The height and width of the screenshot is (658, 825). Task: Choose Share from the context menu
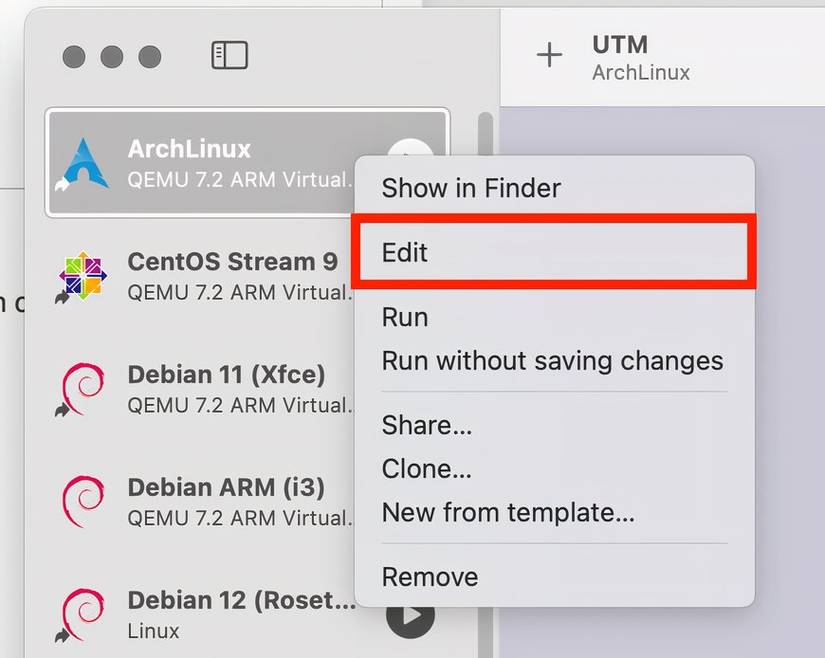[x=427, y=425]
